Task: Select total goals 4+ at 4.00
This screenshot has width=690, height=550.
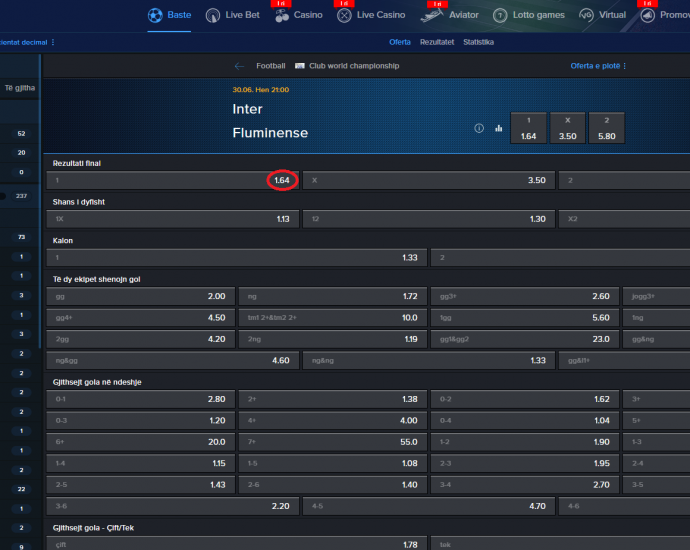Action: 333,421
